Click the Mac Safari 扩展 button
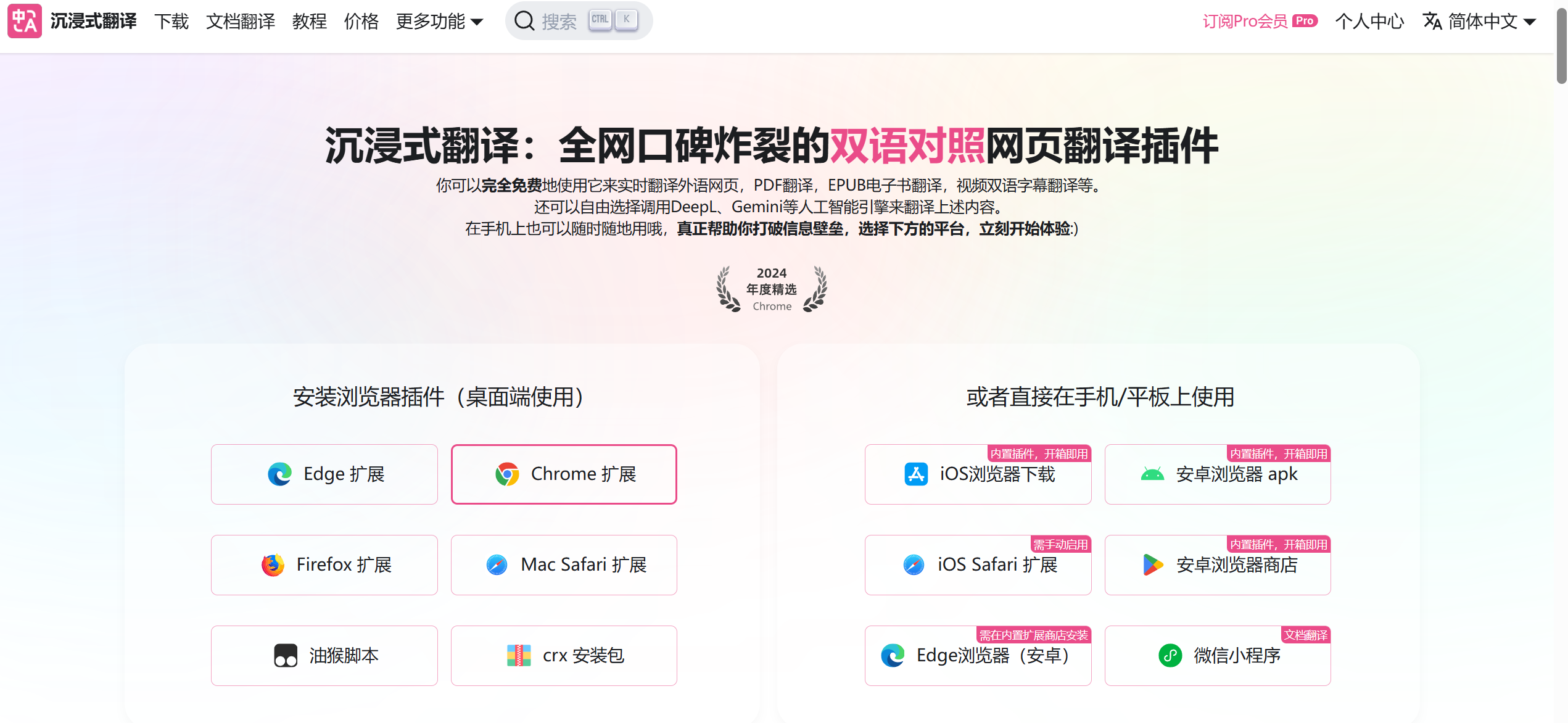1568x723 pixels. tap(564, 565)
